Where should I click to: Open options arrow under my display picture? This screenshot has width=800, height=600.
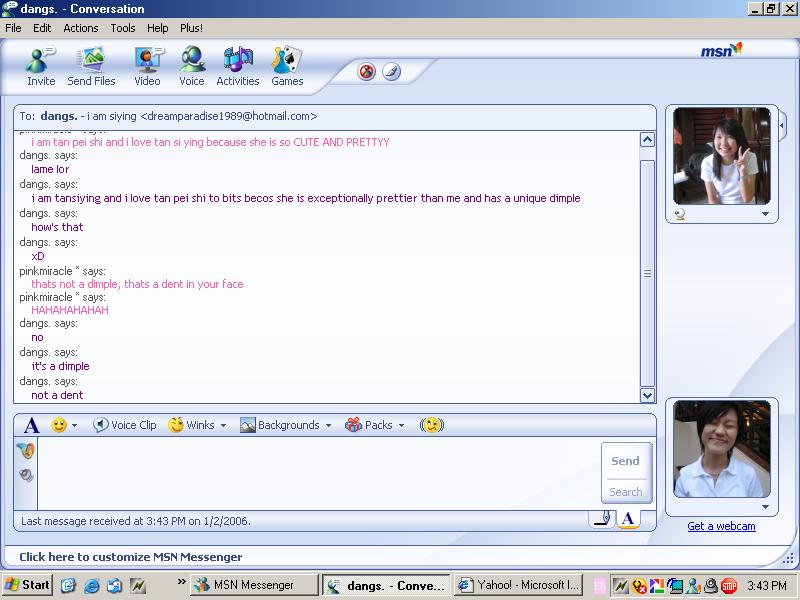[x=765, y=507]
